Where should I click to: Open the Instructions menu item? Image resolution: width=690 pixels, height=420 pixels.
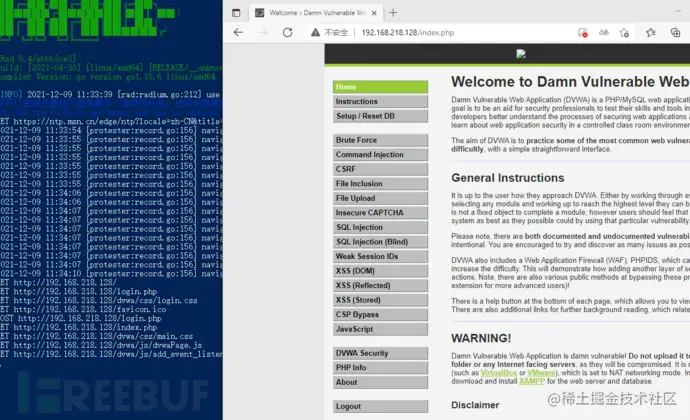click(x=380, y=101)
